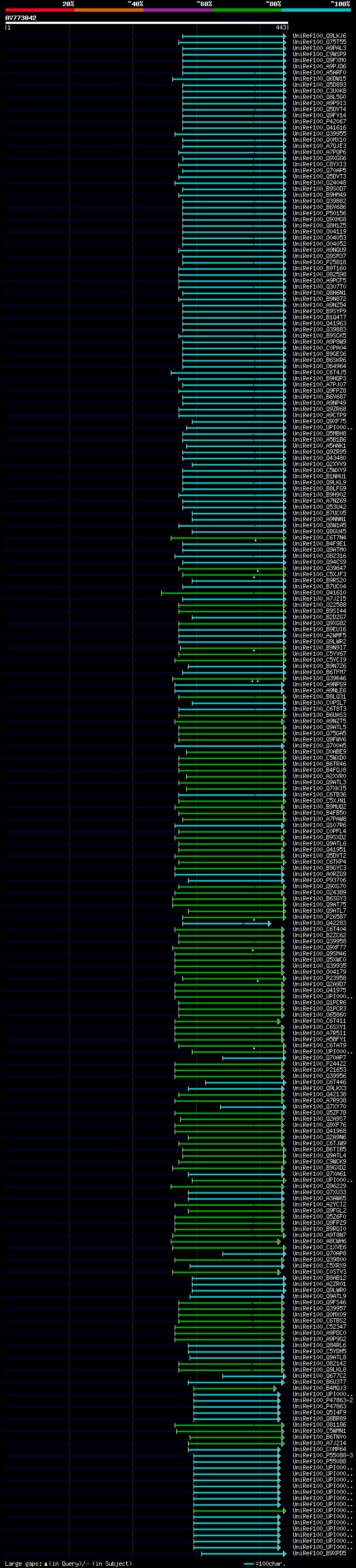The height and width of the screenshot is (1568, 356).
Task: Select label UniRef100_A7R938
Action: 319,1101
